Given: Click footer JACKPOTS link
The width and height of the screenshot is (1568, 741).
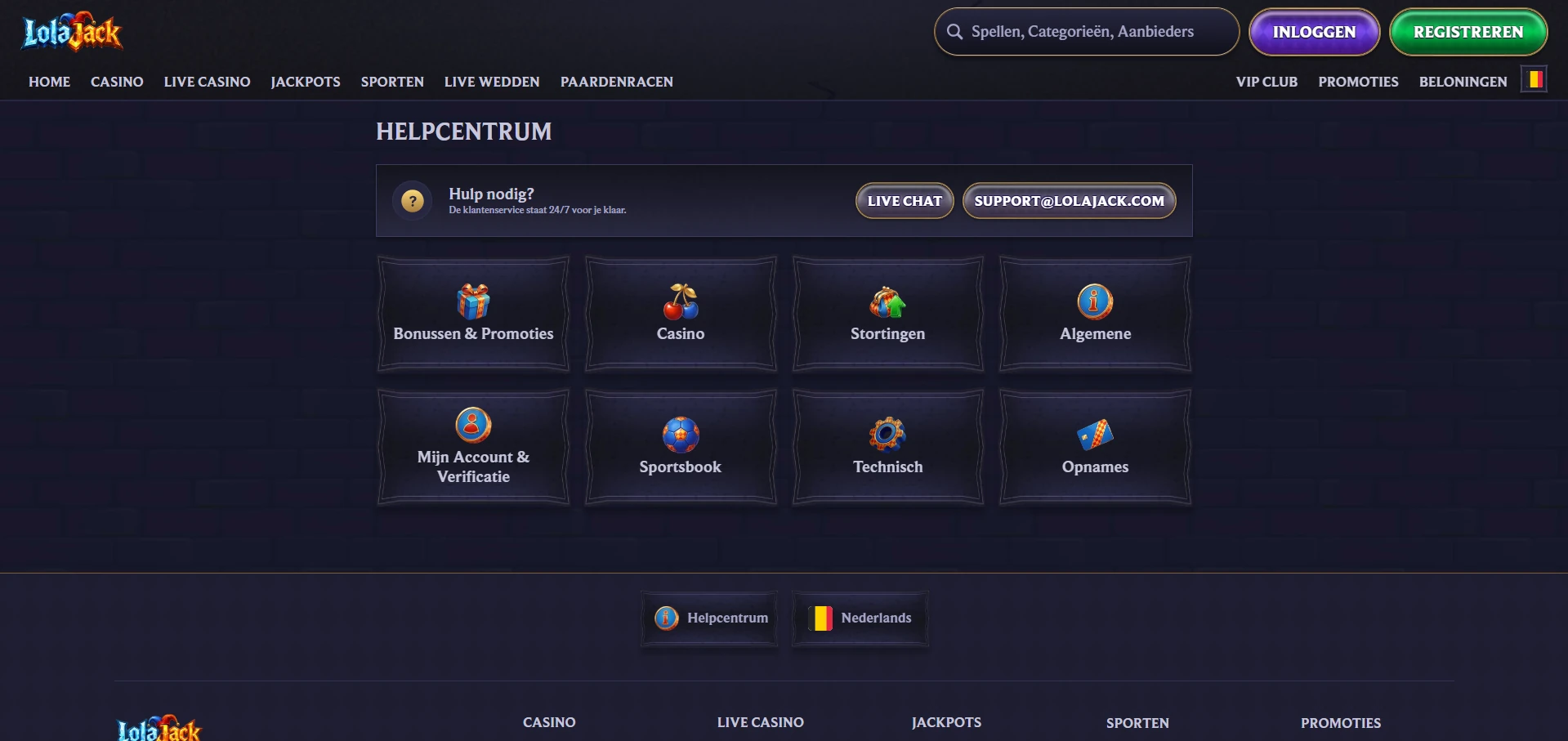Looking at the screenshot, I should click(x=946, y=722).
